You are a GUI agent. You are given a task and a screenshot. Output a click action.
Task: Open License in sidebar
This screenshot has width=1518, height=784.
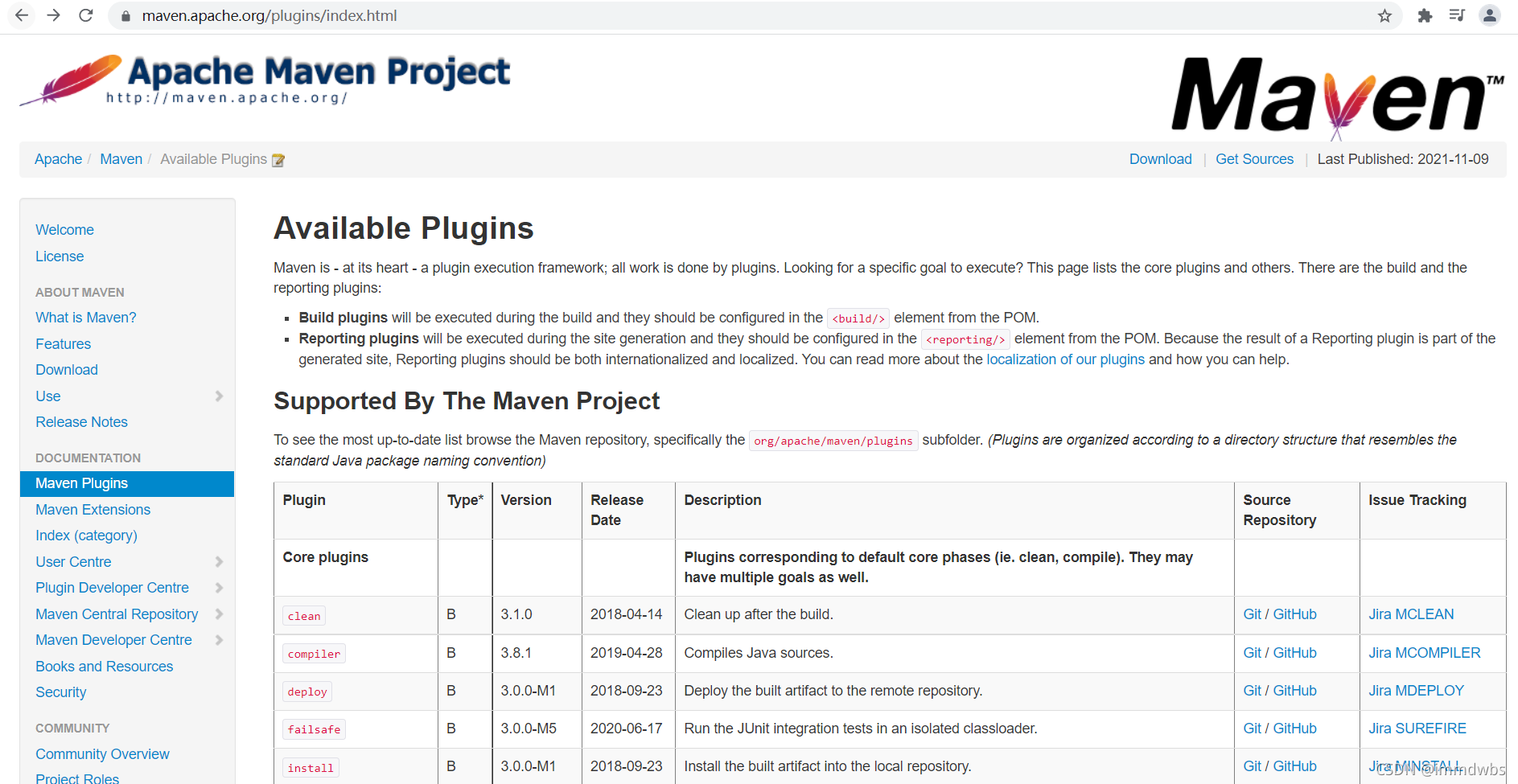(x=60, y=257)
